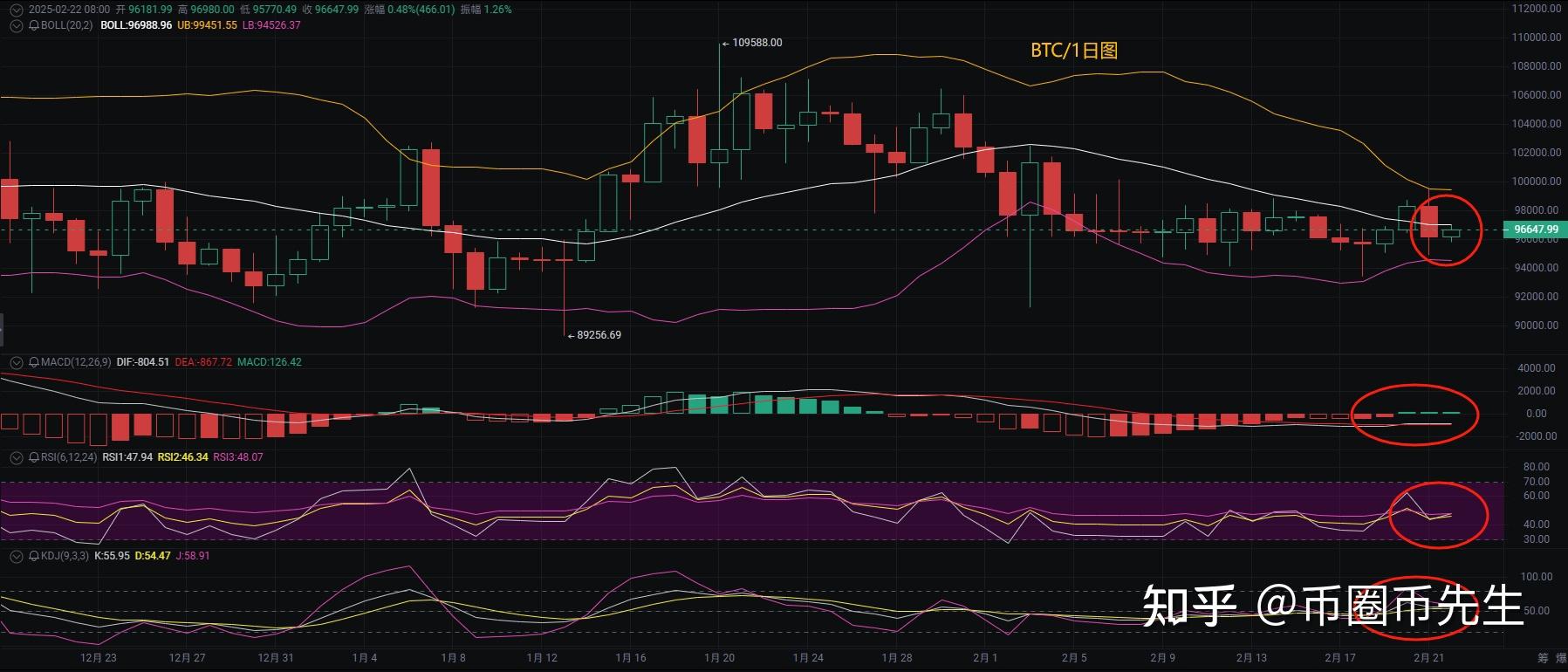
Task: Click the 109588.00 high price marker
Action: [756, 43]
